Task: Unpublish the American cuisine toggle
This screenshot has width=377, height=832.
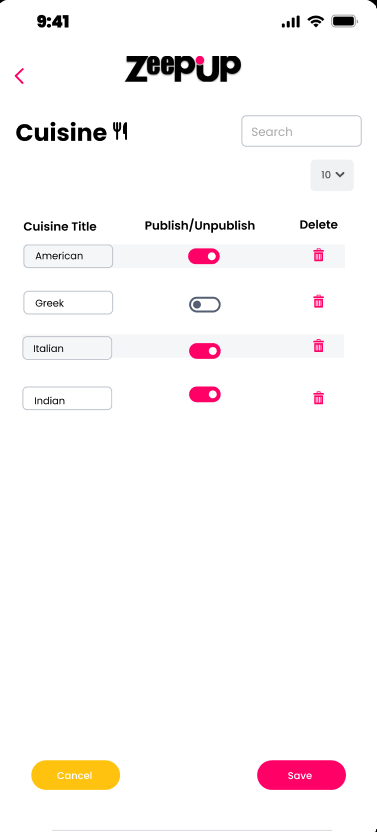Action: pos(204,256)
